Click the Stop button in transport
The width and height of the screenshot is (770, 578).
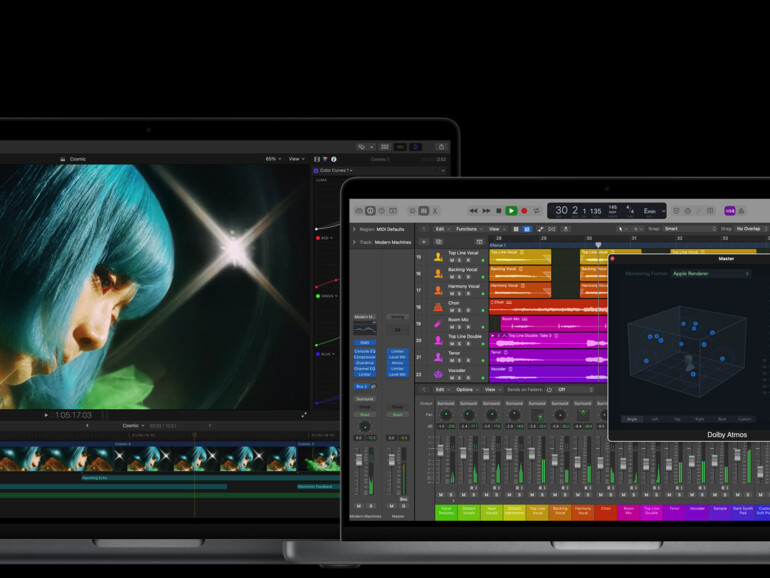coord(499,211)
